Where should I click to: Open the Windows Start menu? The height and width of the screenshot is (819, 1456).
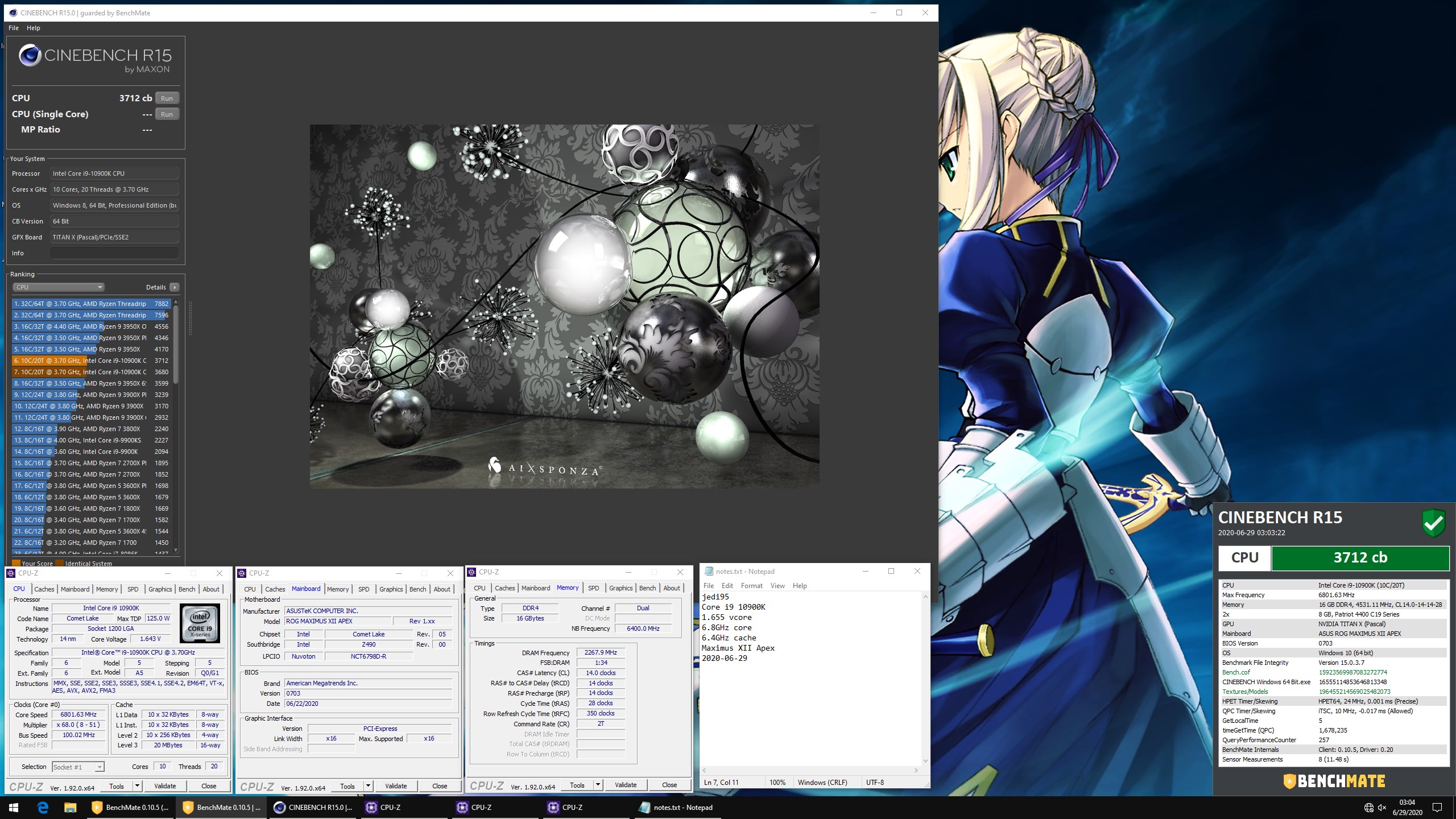(14, 807)
